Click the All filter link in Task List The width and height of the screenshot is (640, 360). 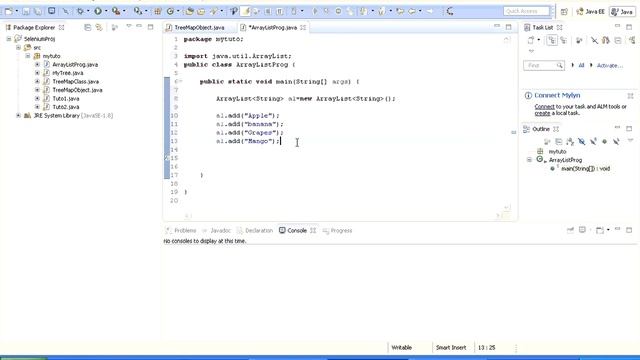point(581,65)
